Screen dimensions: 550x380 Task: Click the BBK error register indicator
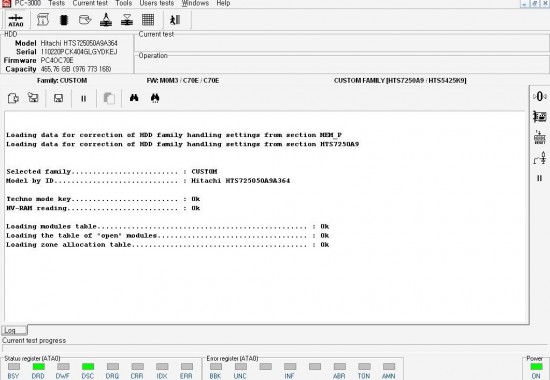216,367
